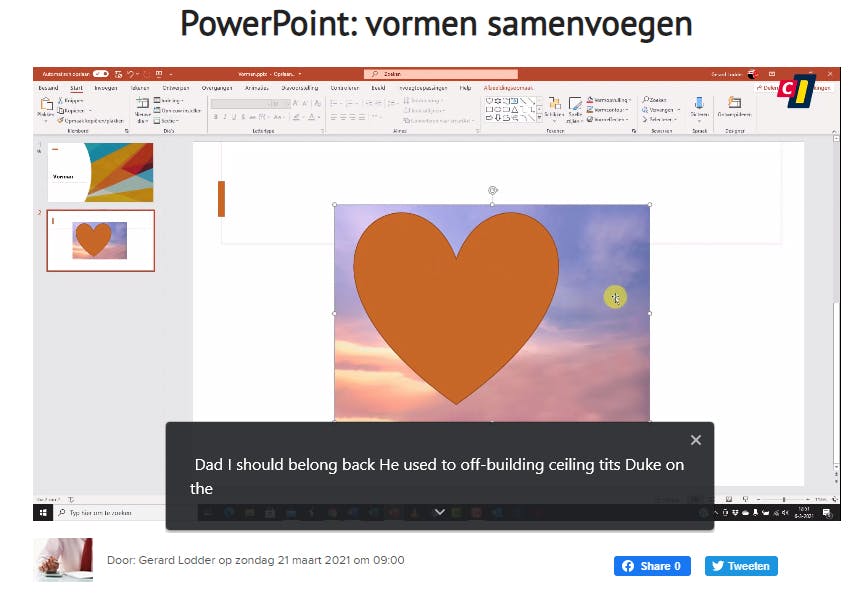The height and width of the screenshot is (598, 860).
Task: Click the font color button
Action: pyautogui.click(x=313, y=117)
